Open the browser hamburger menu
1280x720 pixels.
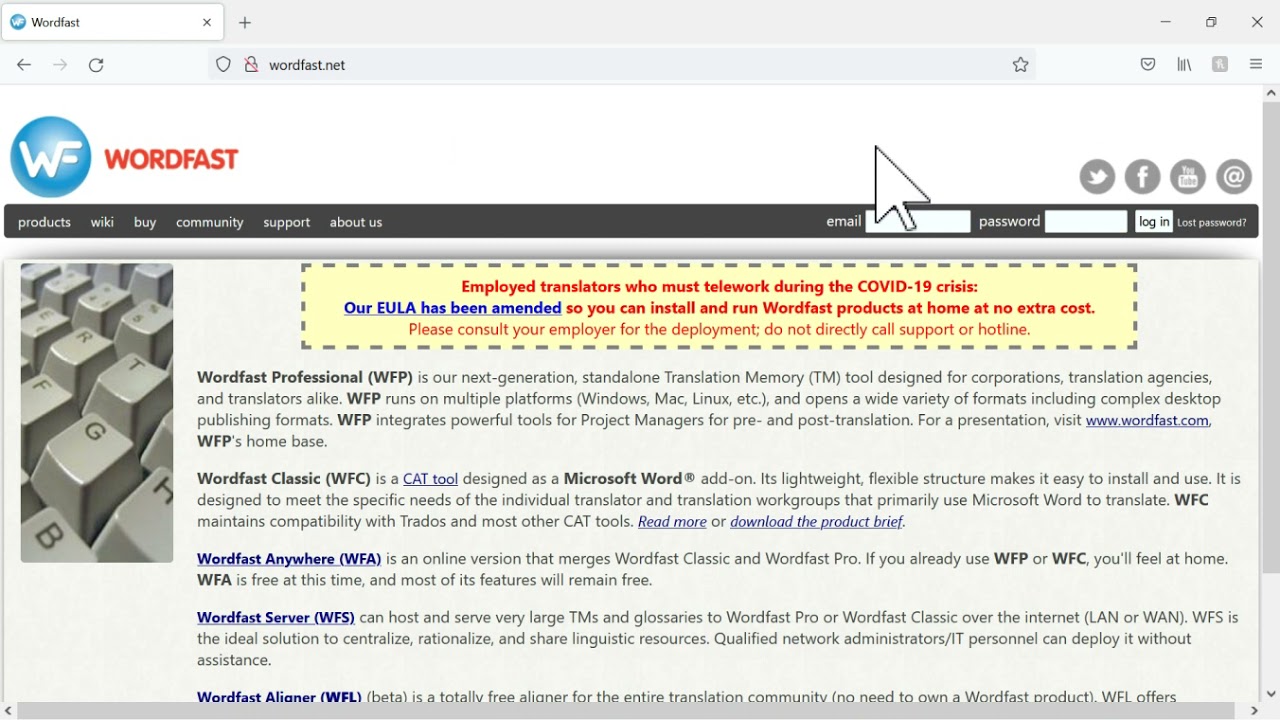[1257, 65]
